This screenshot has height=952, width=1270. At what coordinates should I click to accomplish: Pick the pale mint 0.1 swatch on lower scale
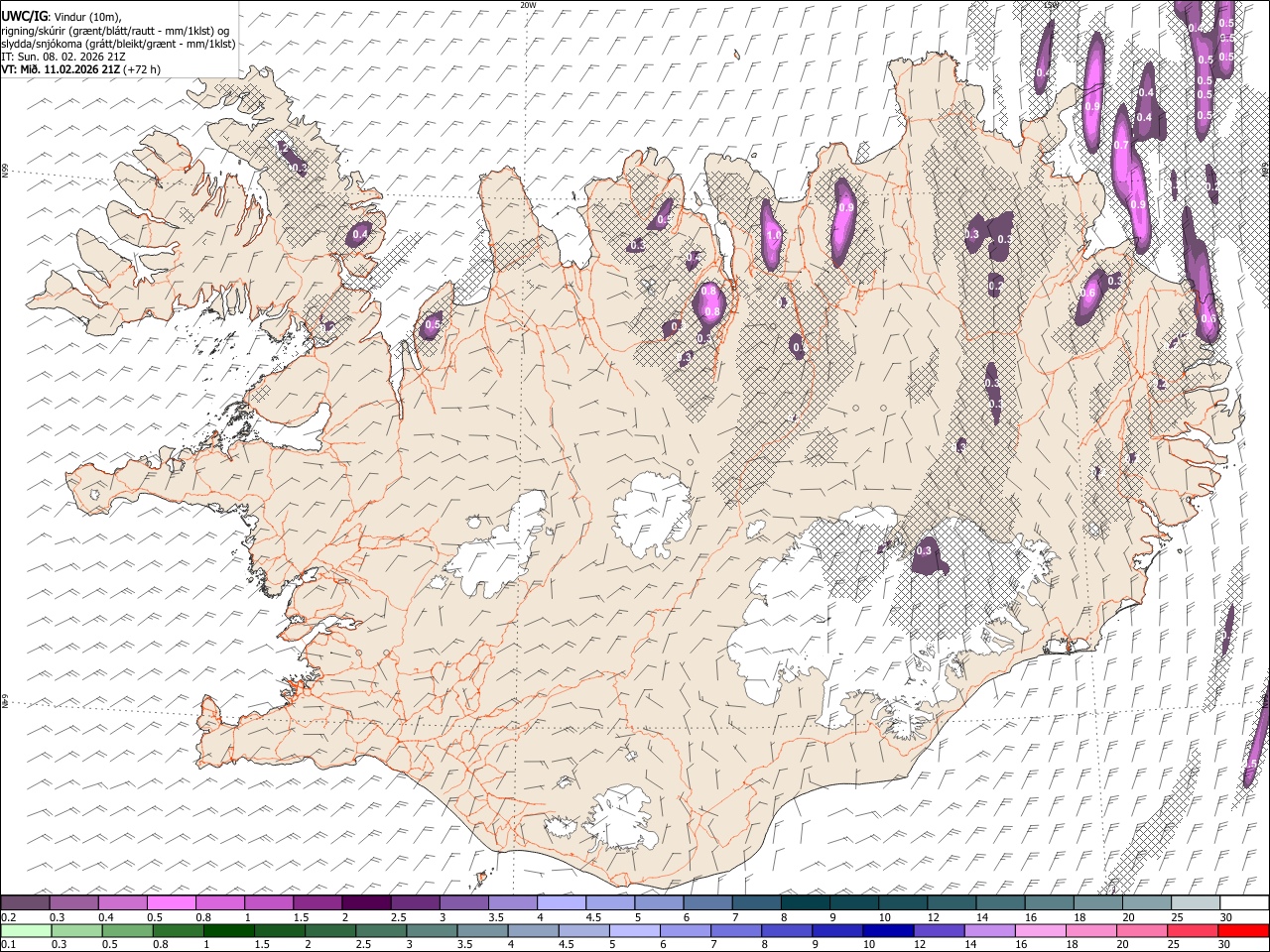point(26,930)
